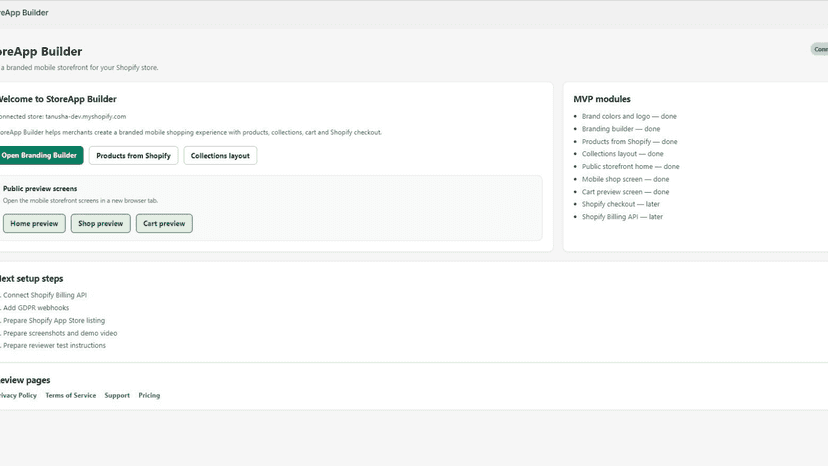Open the Terms of Service page

click(71, 395)
